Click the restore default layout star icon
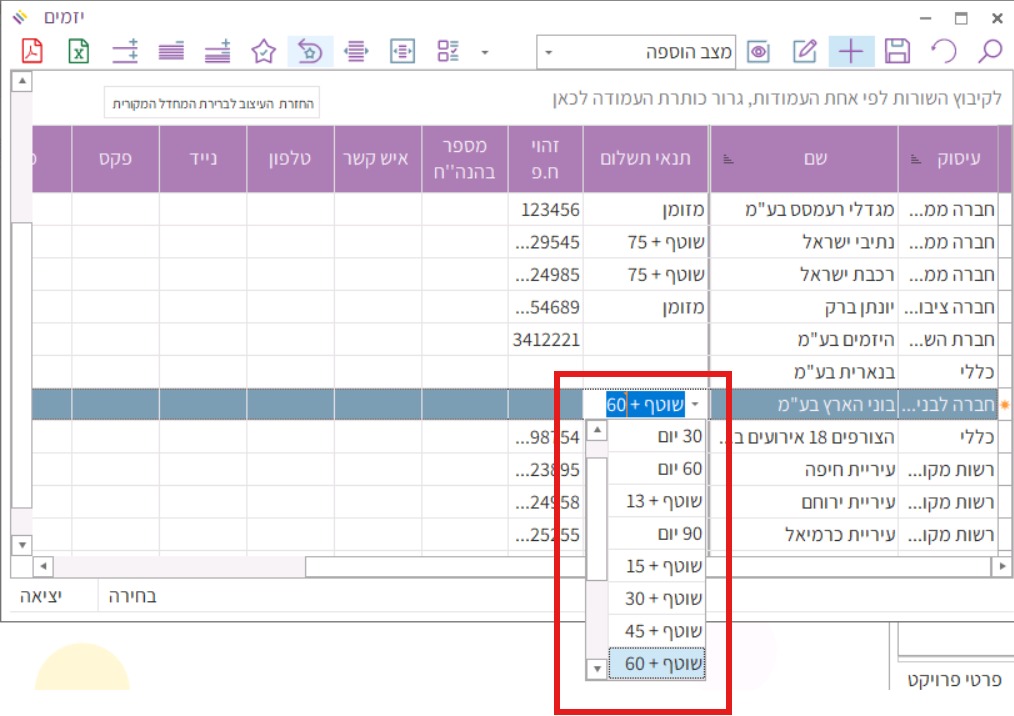Viewport: 1014px width, 716px height. (310, 52)
